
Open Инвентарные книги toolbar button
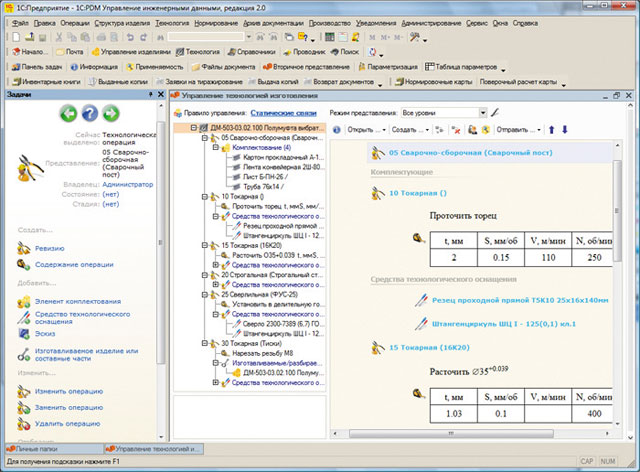46,82
